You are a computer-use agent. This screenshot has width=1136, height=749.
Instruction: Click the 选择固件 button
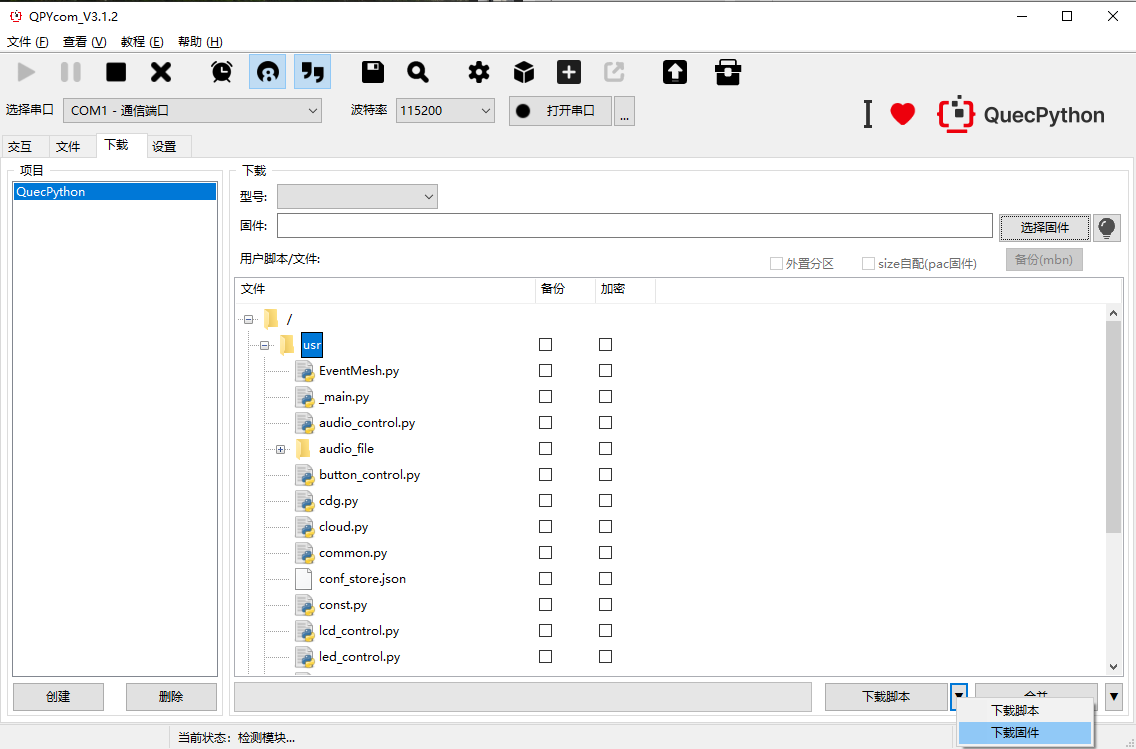click(x=1045, y=227)
